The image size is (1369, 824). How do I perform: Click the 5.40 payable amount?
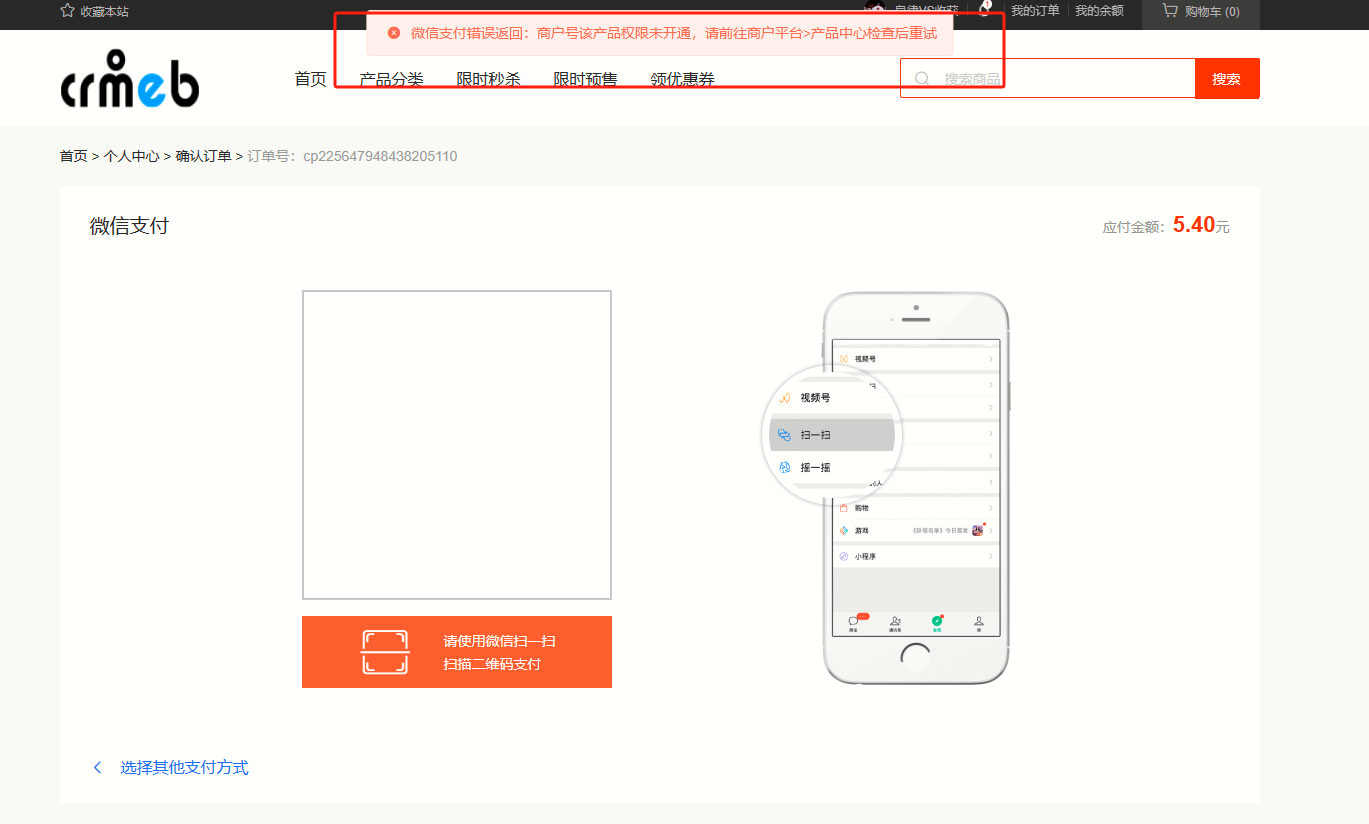click(x=1194, y=225)
